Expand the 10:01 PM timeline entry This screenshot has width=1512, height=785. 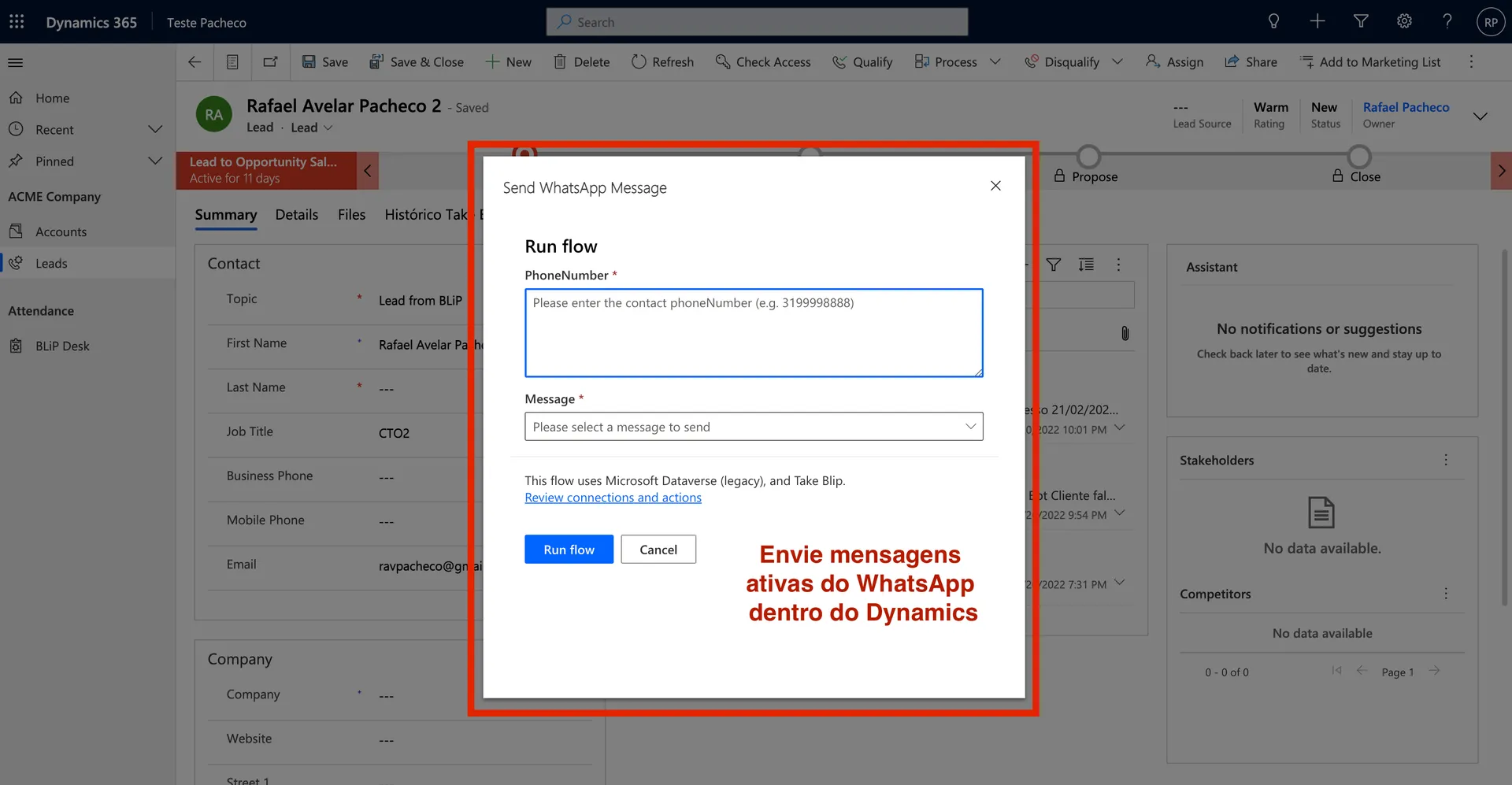point(1120,428)
